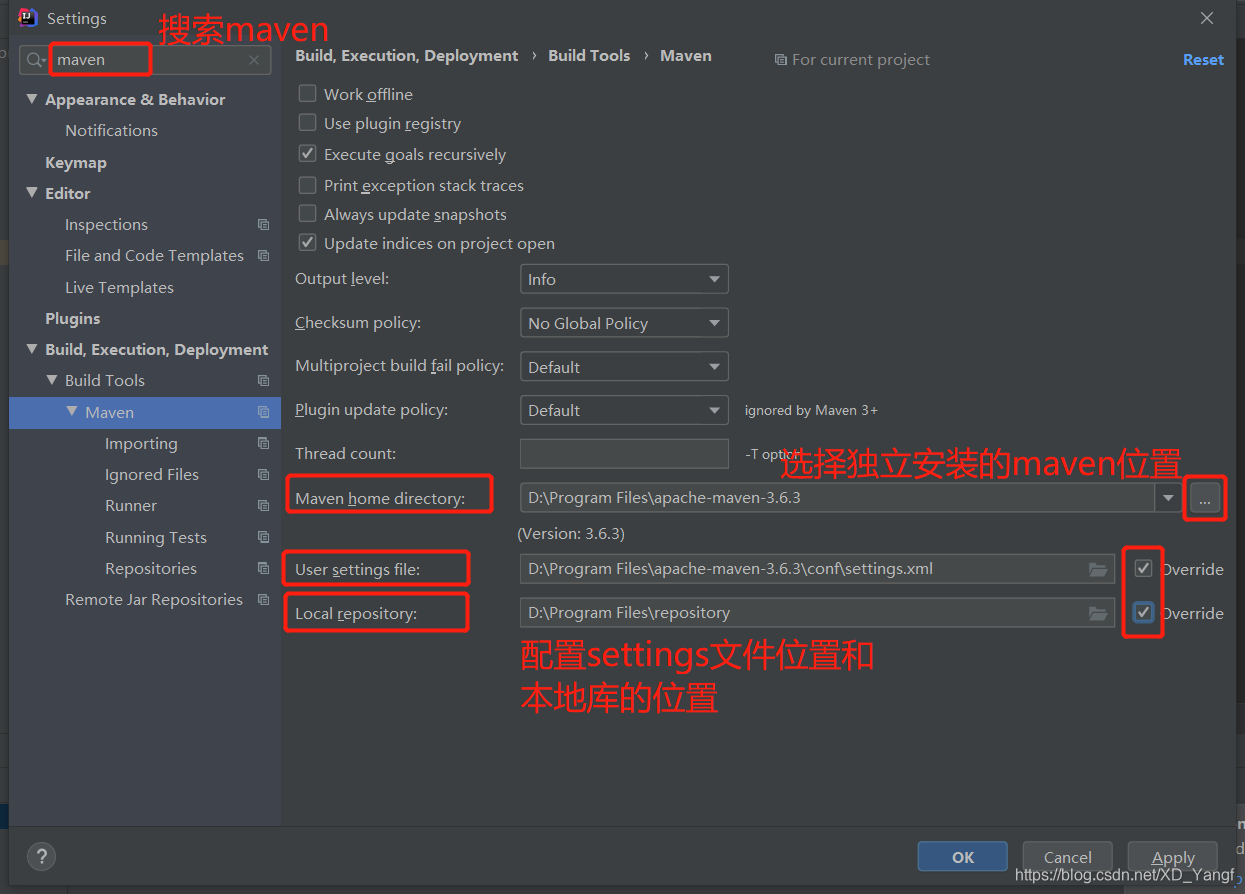The width and height of the screenshot is (1245, 894).
Task: Select Repositories under Maven
Action: 151,569
